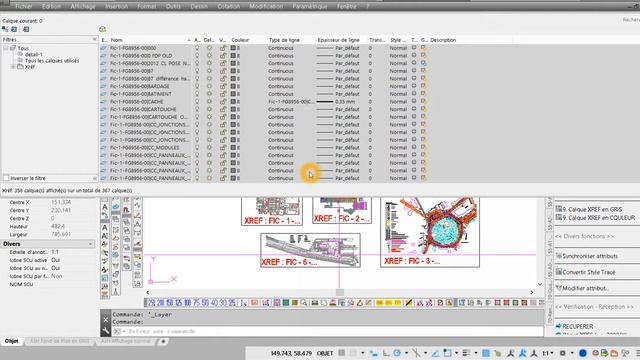The height and width of the screenshot is (360, 640).
Task: Open the Fichier menu
Action: click(x=24, y=7)
